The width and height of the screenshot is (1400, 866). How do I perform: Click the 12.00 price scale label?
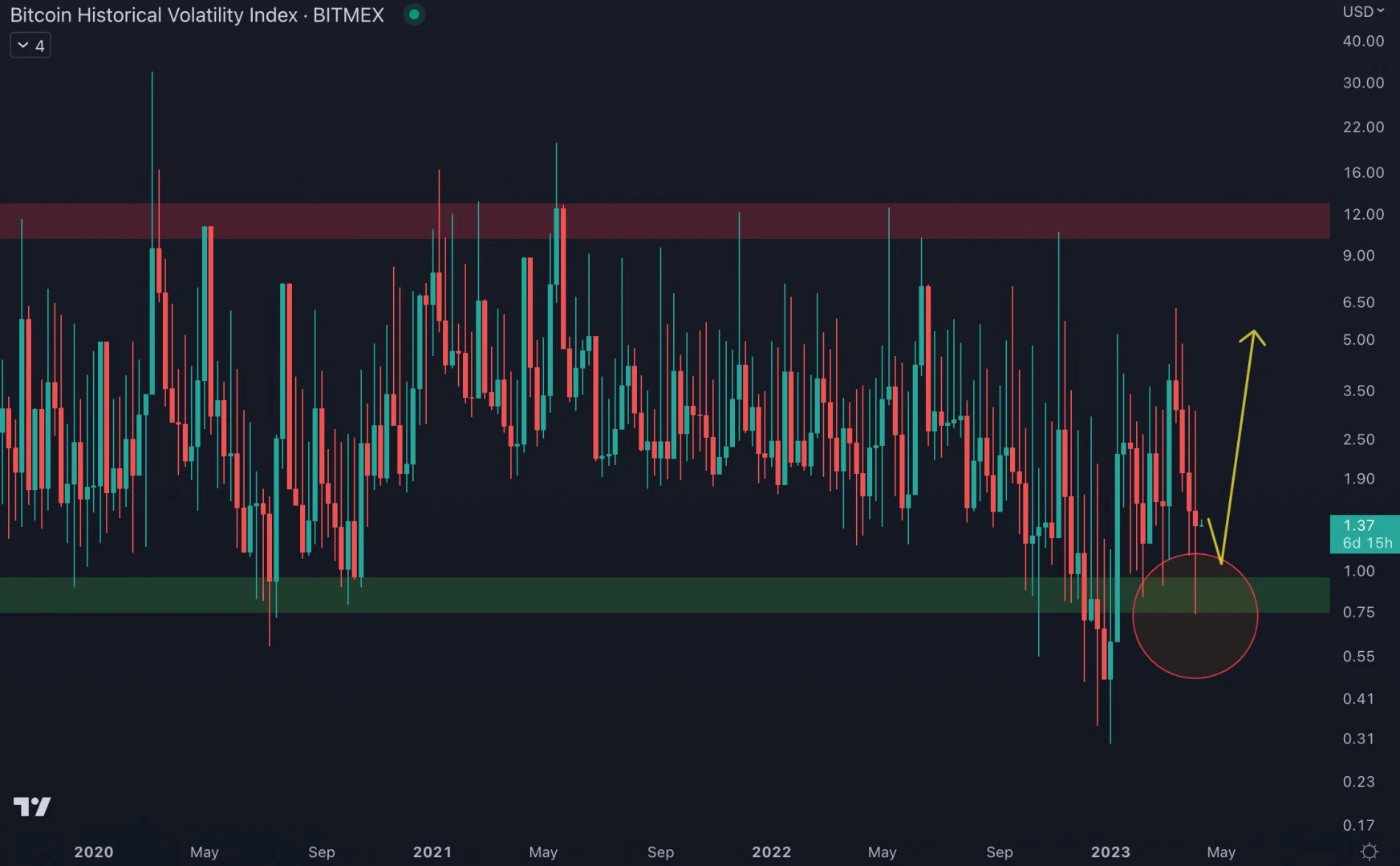[1363, 214]
